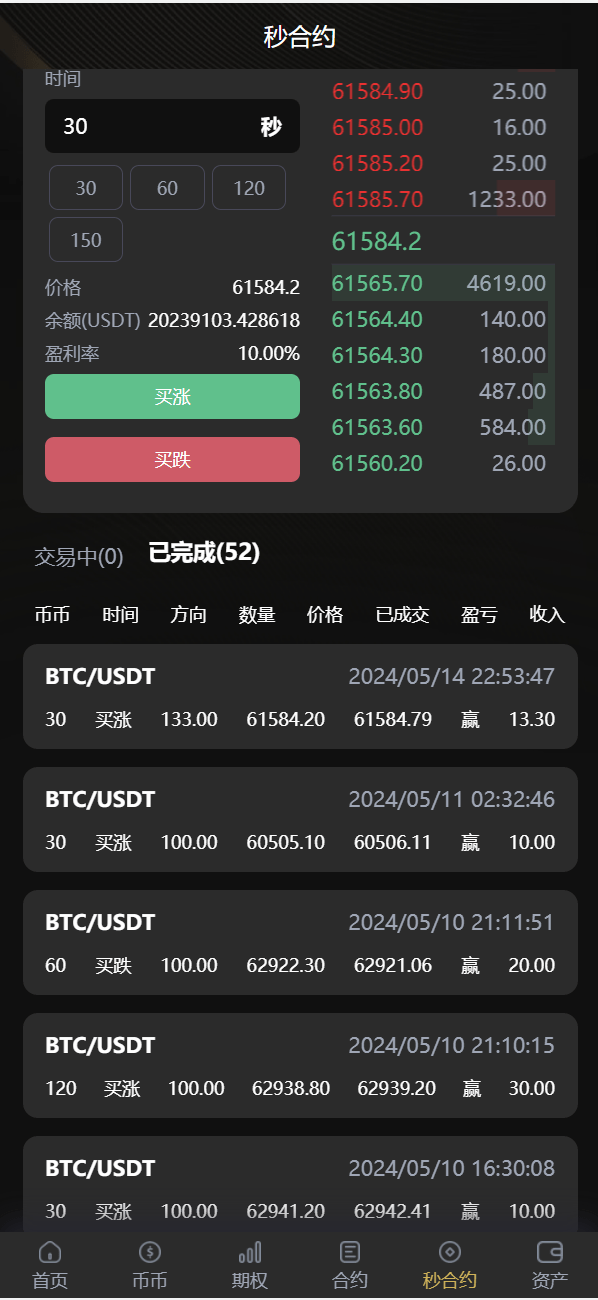Image resolution: width=598 pixels, height=1300 pixels.
Task: Focus the time input field showing 30
Action: pyautogui.click(x=172, y=126)
